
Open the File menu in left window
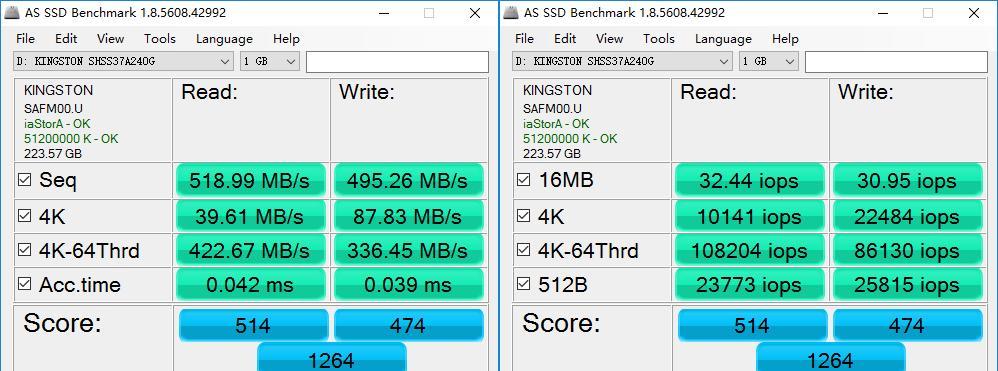click(x=25, y=39)
